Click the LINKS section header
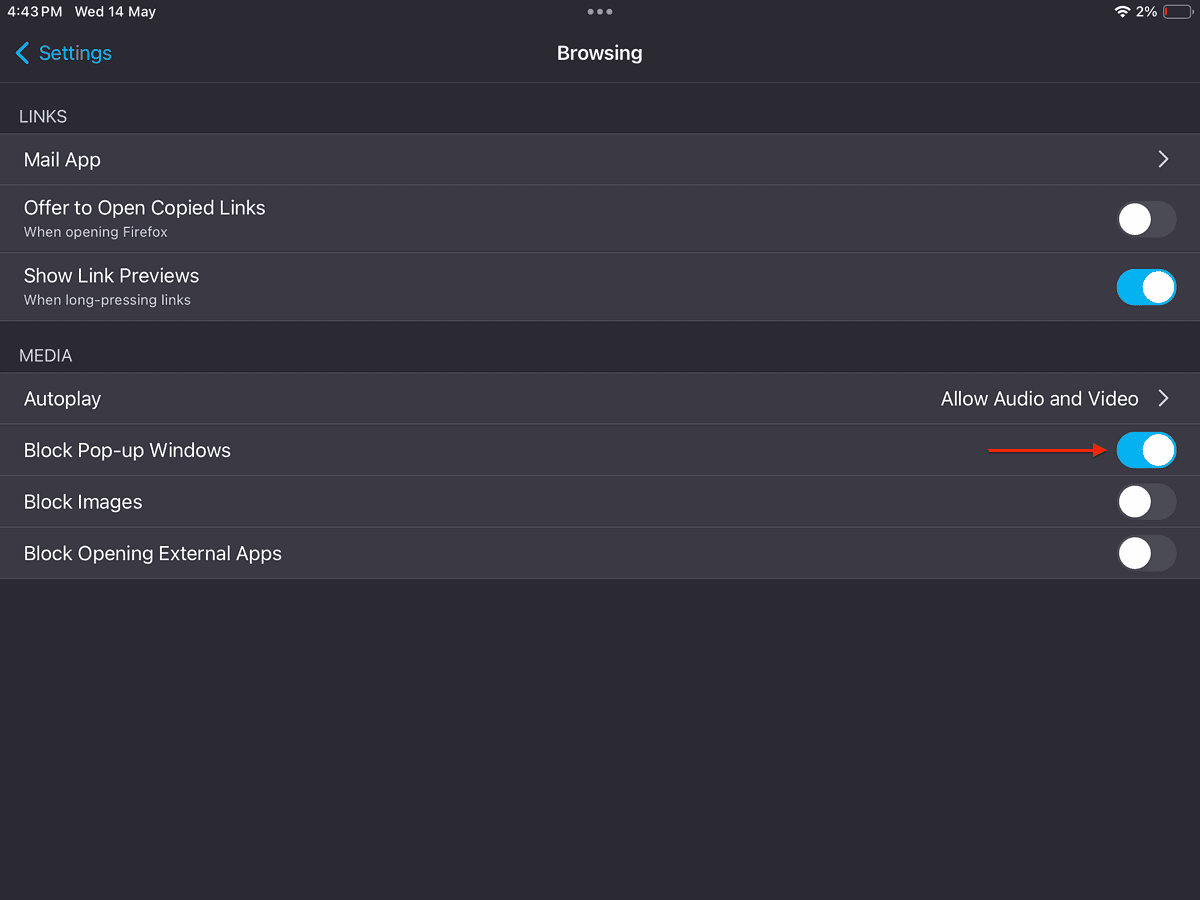The width and height of the screenshot is (1200, 900). tap(43, 117)
